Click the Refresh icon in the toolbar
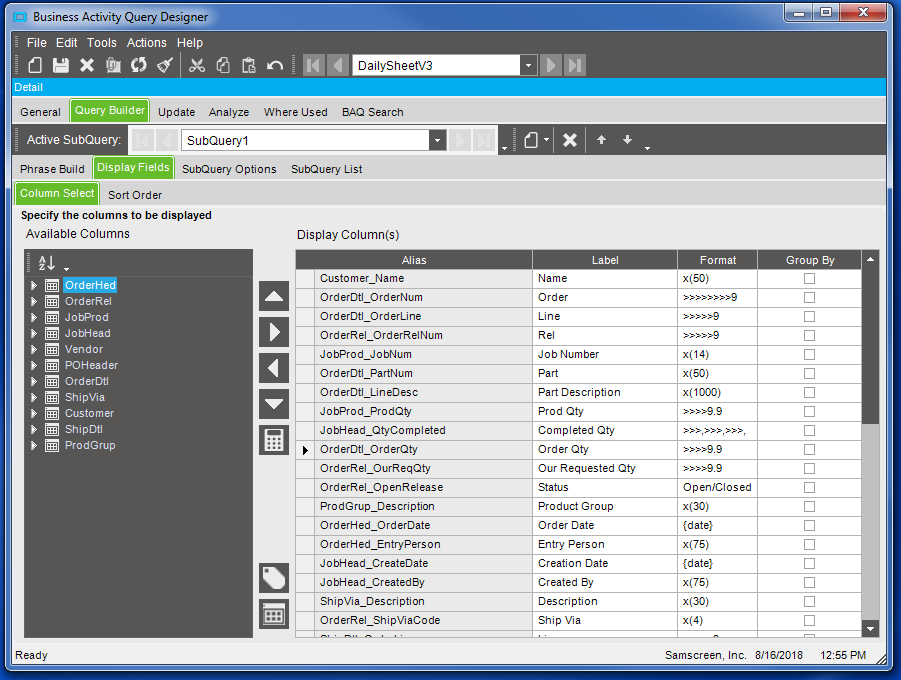The height and width of the screenshot is (680, 901). tap(139, 65)
